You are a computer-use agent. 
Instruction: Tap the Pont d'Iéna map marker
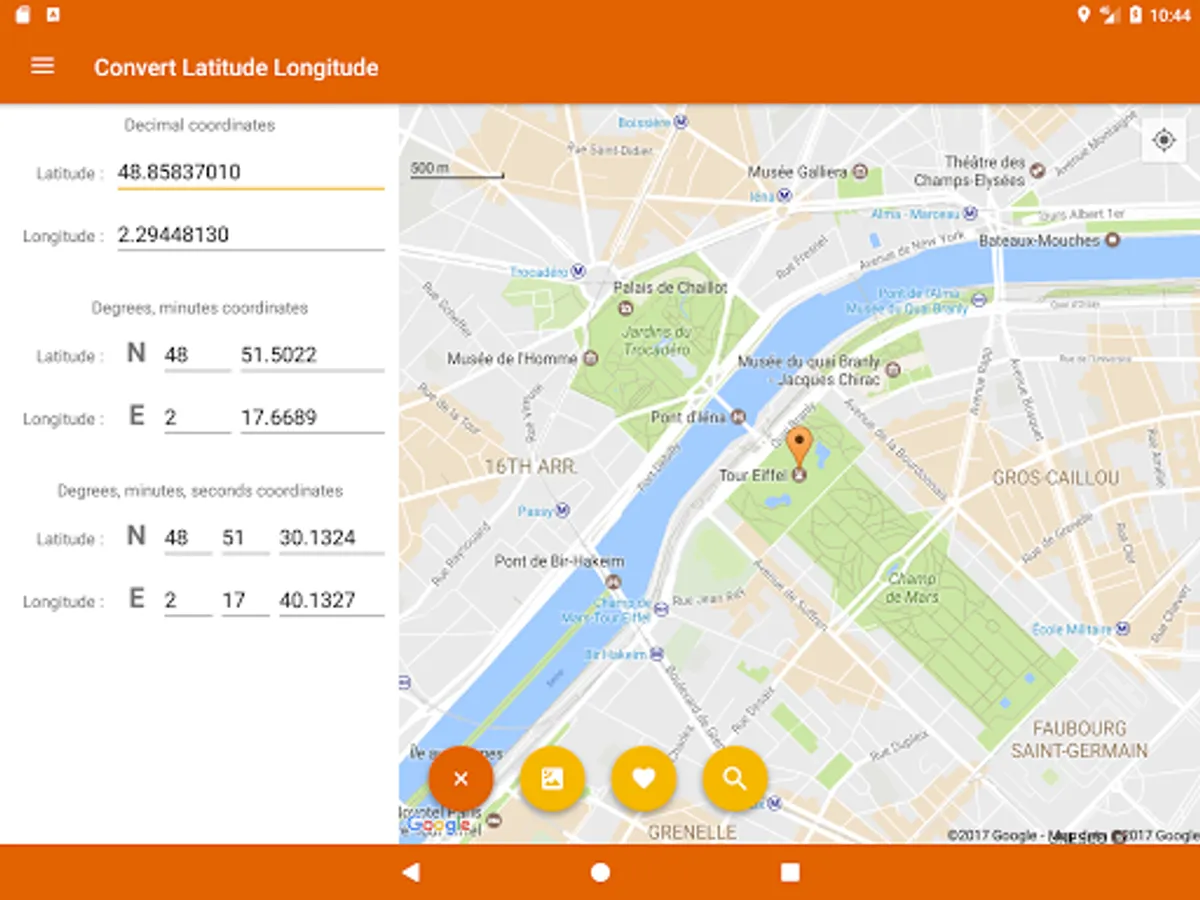pos(738,417)
